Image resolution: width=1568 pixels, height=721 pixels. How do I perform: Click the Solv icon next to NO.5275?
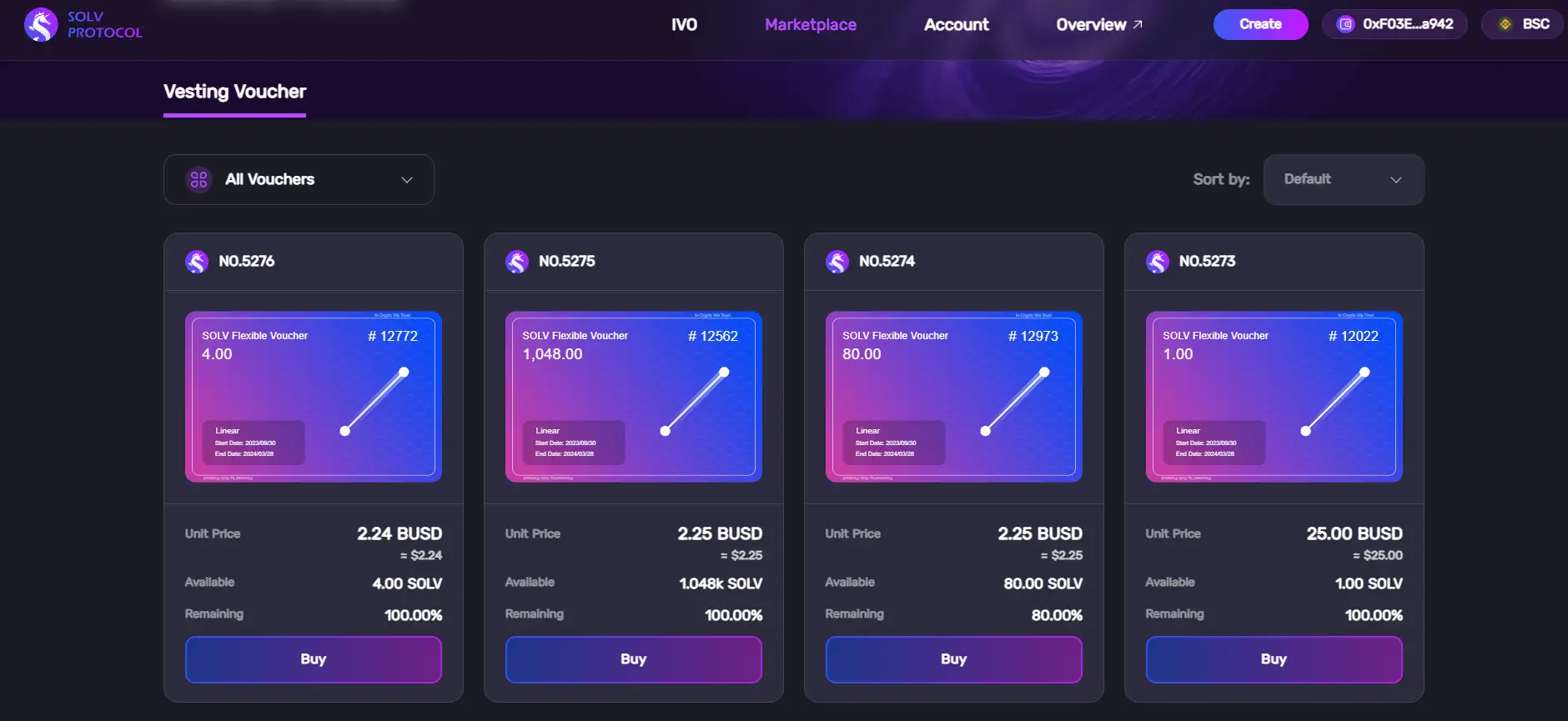point(517,262)
